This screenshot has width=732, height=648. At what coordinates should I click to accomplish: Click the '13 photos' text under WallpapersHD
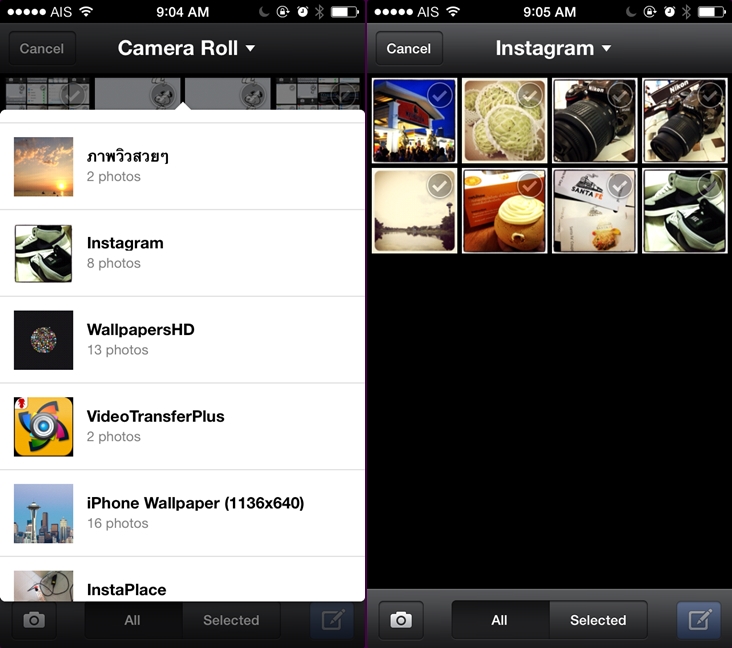click(118, 350)
